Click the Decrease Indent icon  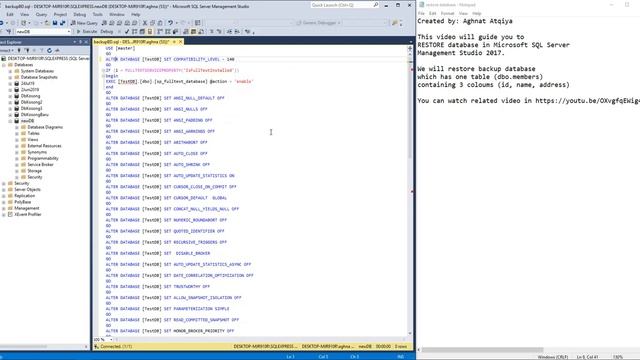[x=229, y=31]
